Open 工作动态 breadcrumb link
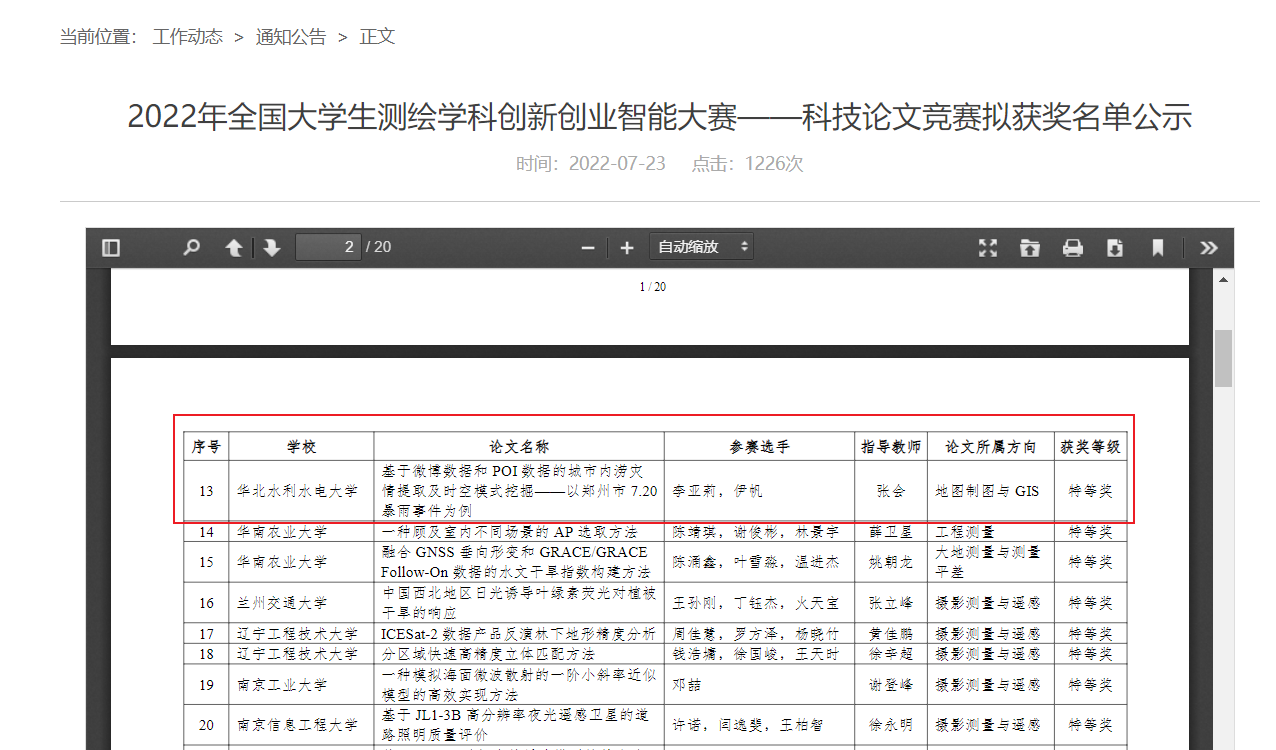Image resolution: width=1276 pixels, height=750 pixels. pos(187,37)
